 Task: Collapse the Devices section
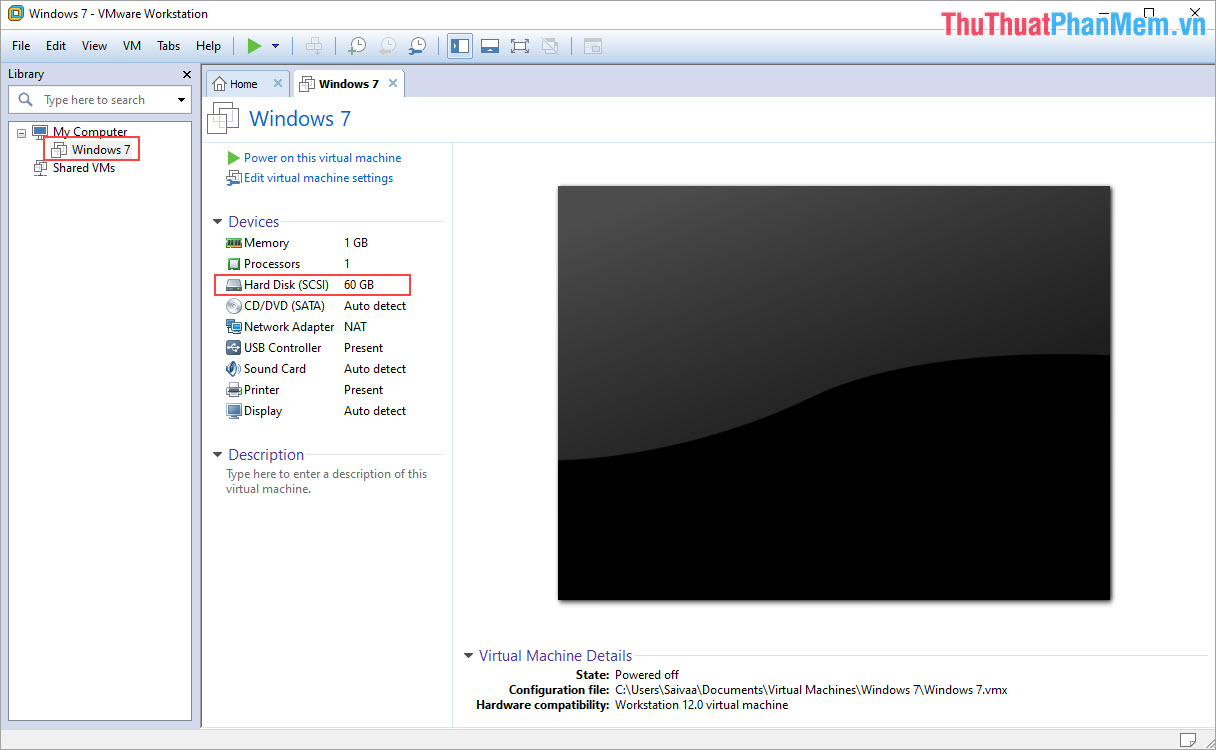pyautogui.click(x=217, y=221)
